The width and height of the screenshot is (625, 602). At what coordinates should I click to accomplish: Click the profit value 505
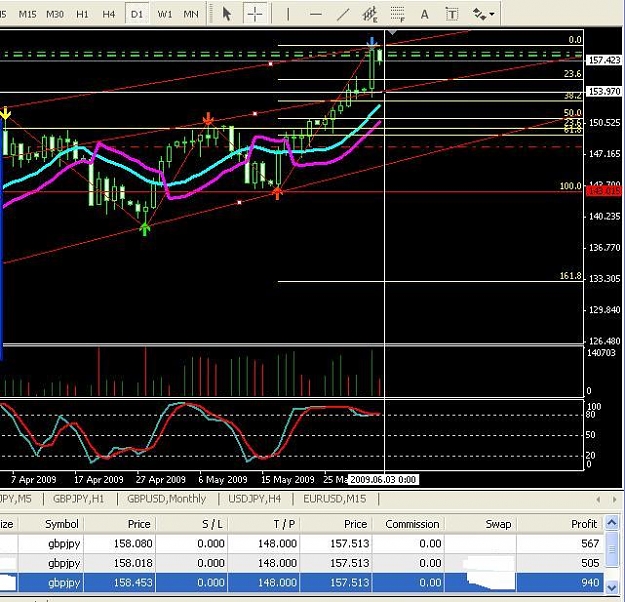[x=590, y=563]
